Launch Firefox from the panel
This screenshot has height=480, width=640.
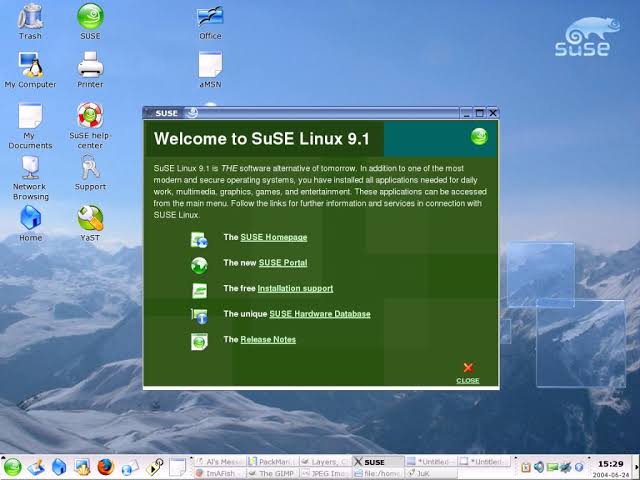(x=105, y=467)
